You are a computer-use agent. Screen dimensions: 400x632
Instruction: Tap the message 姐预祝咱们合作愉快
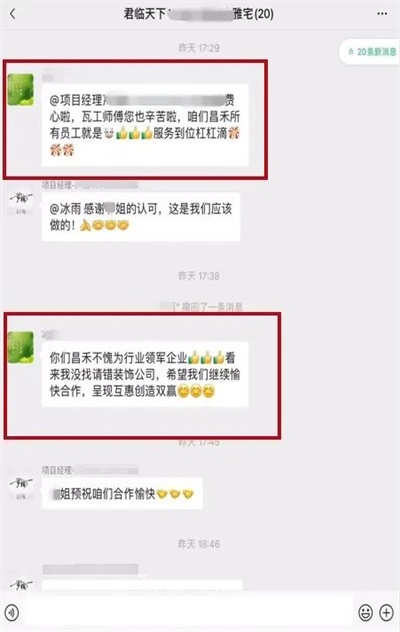pos(122,494)
